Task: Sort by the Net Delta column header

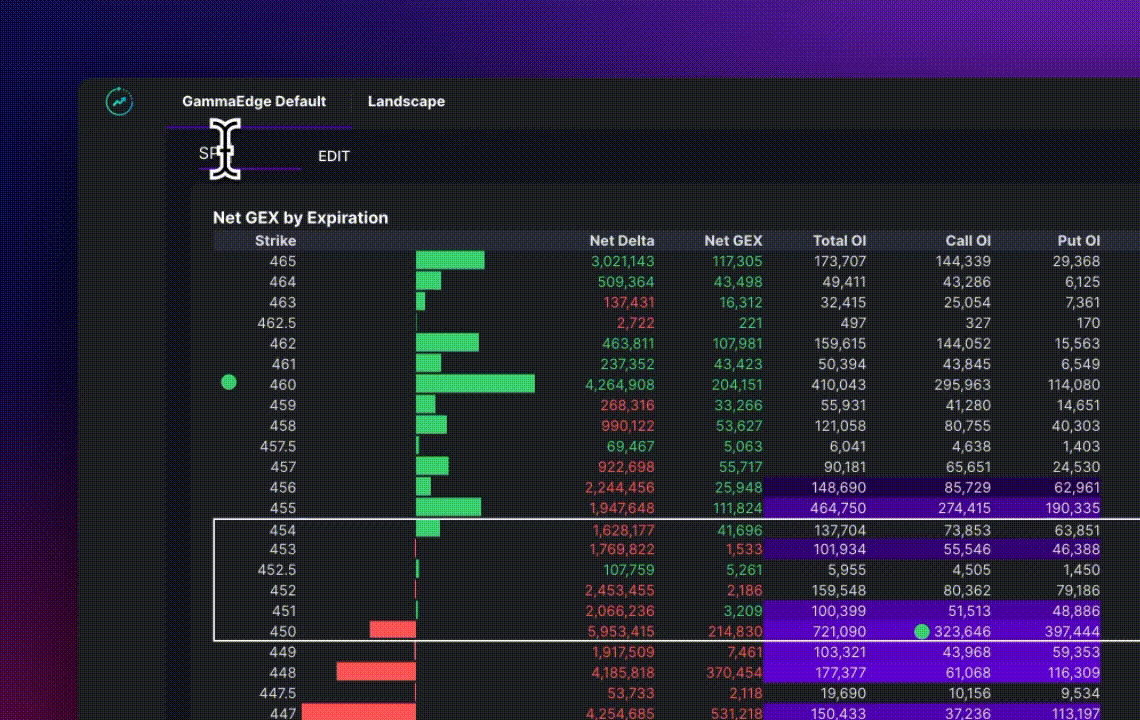Action: point(622,241)
